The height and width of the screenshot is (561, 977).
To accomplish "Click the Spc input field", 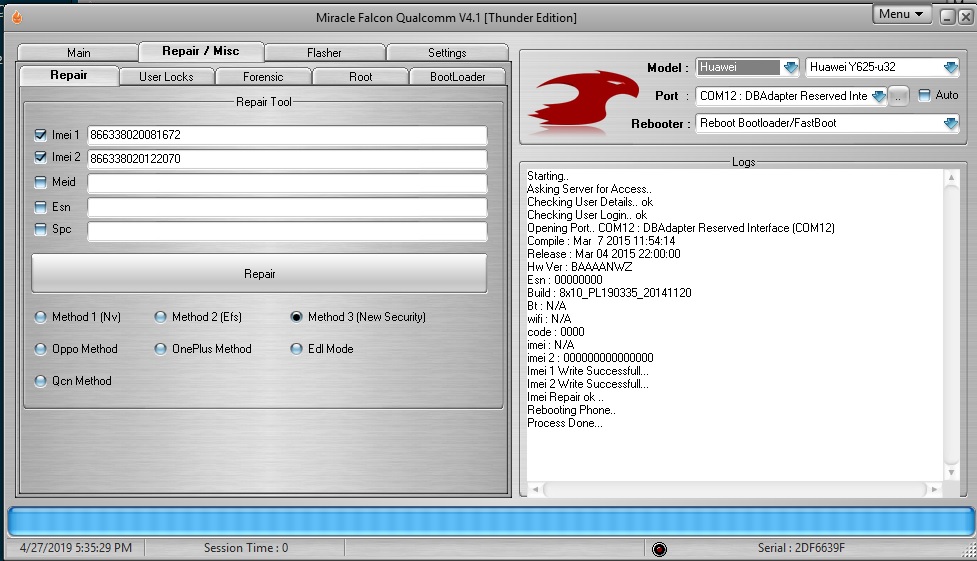I will (x=287, y=231).
